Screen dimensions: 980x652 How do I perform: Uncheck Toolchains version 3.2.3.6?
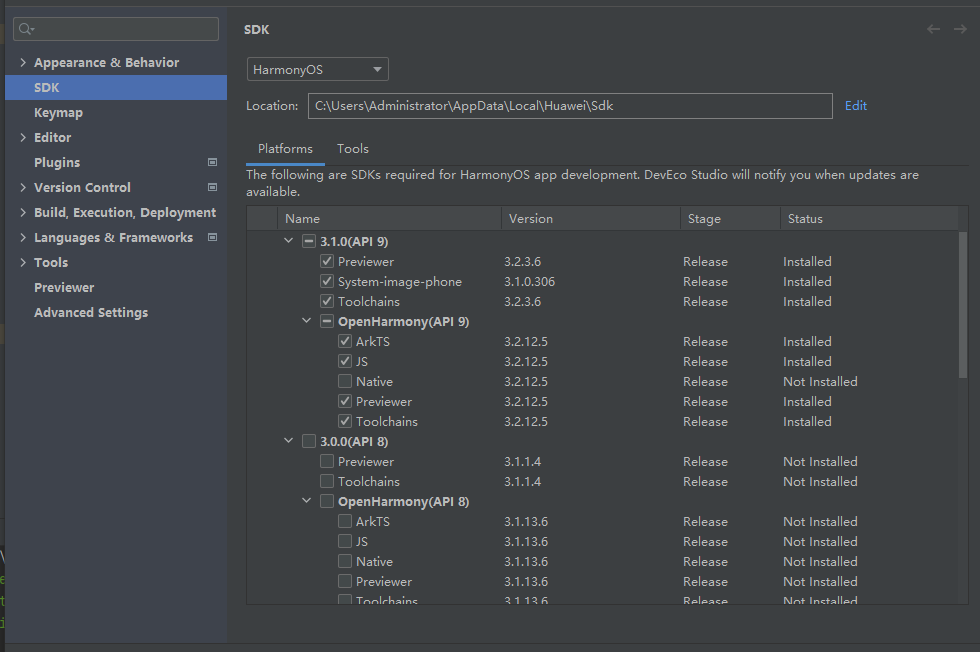coord(327,301)
